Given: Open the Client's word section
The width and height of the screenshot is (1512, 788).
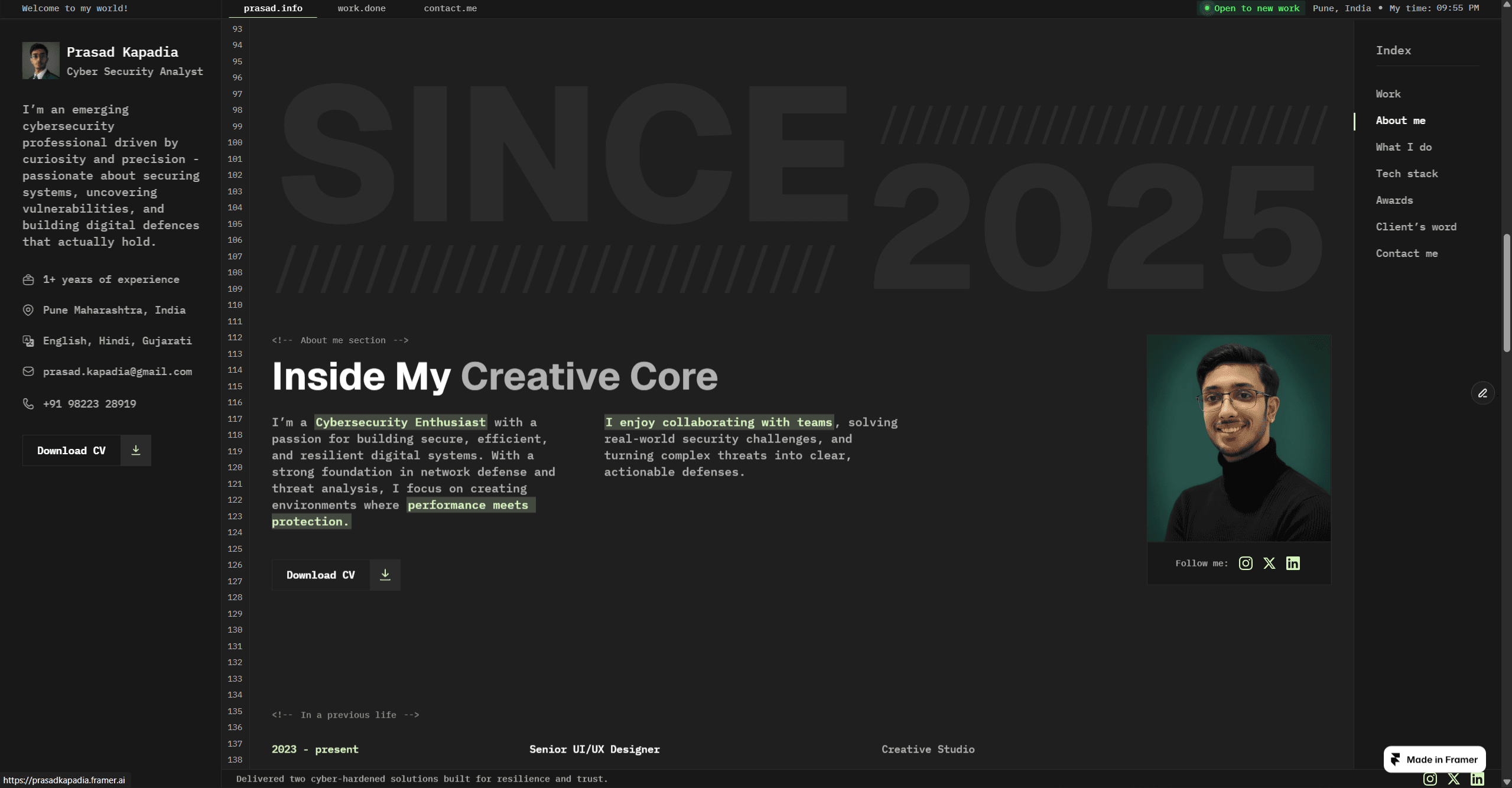Looking at the screenshot, I should pyautogui.click(x=1416, y=226).
